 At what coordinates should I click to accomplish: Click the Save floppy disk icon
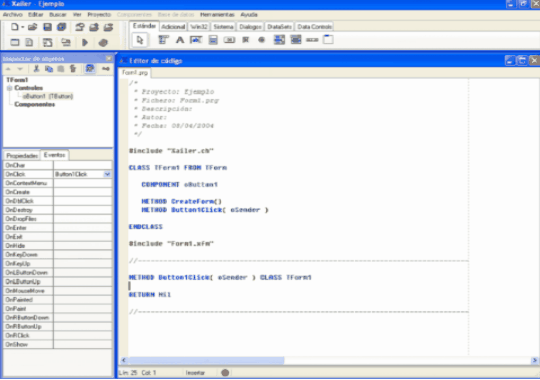(47, 27)
